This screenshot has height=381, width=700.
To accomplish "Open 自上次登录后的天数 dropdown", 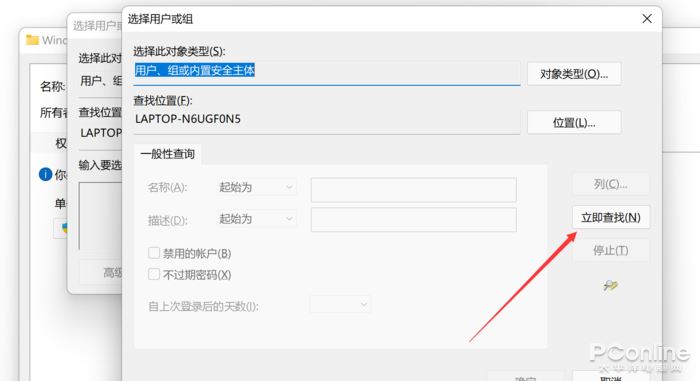I will 340,305.
